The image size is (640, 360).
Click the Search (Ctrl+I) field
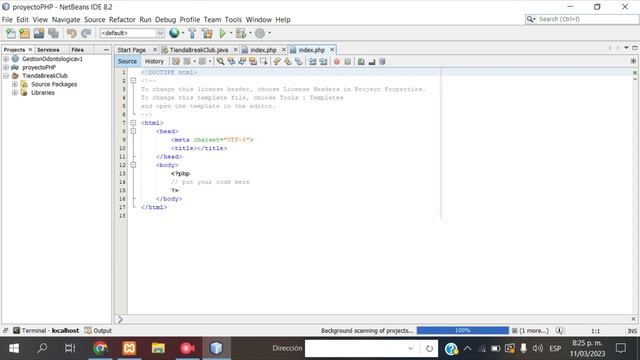[581, 19]
